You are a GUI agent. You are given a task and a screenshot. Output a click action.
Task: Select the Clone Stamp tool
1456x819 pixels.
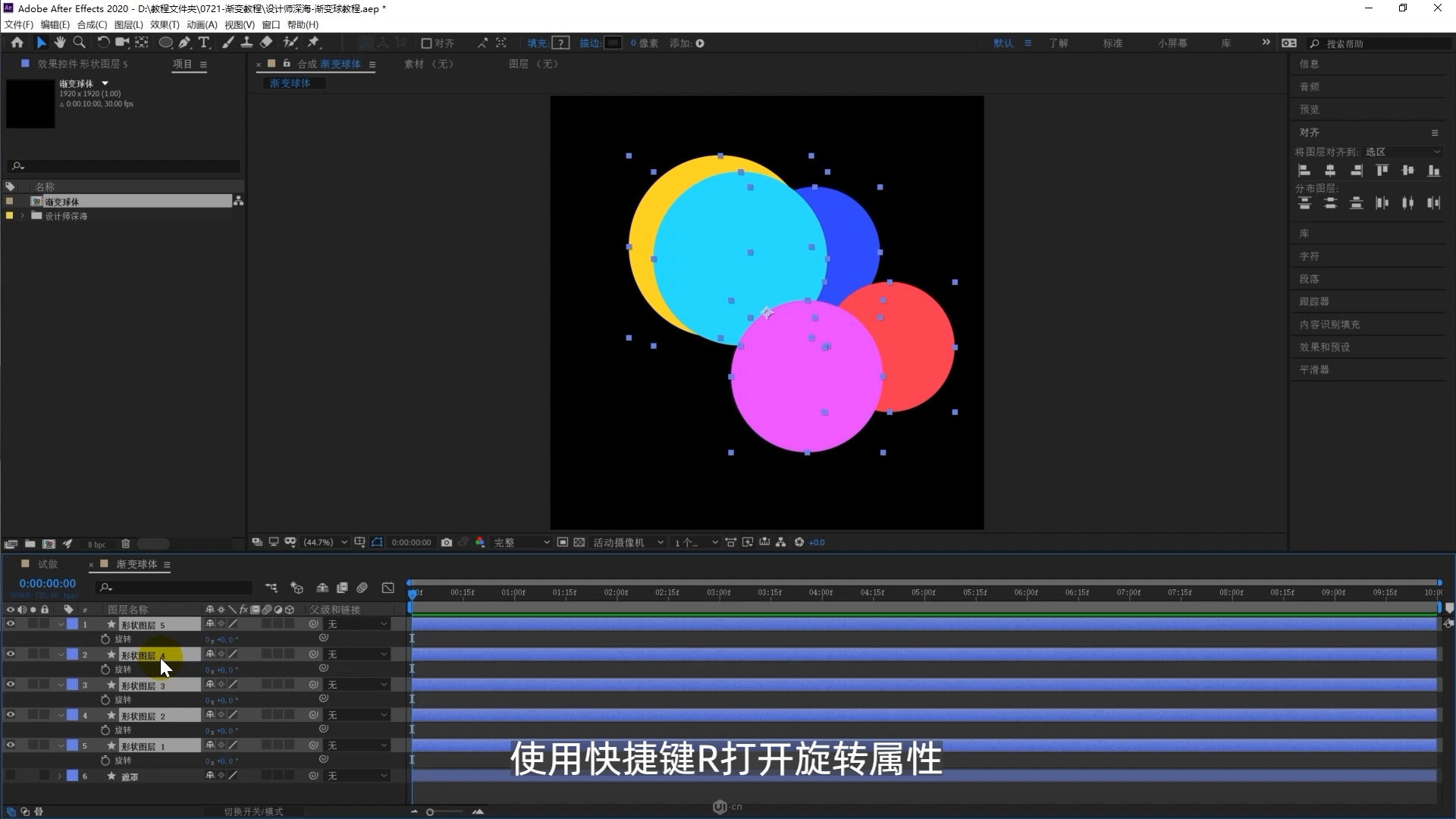(246, 43)
